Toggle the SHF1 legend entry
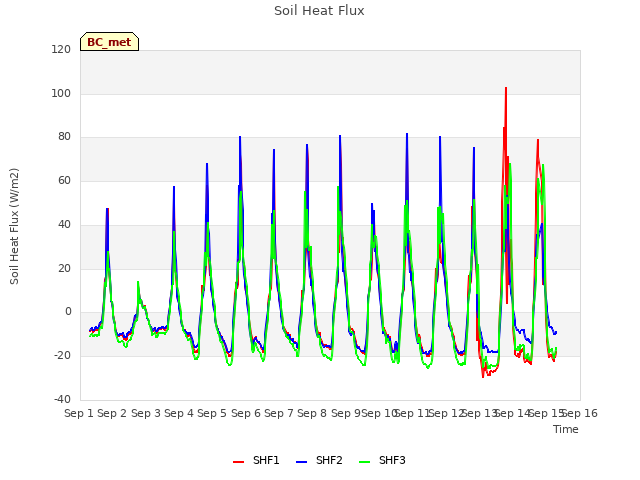This screenshot has height=480, width=640. coord(256,460)
